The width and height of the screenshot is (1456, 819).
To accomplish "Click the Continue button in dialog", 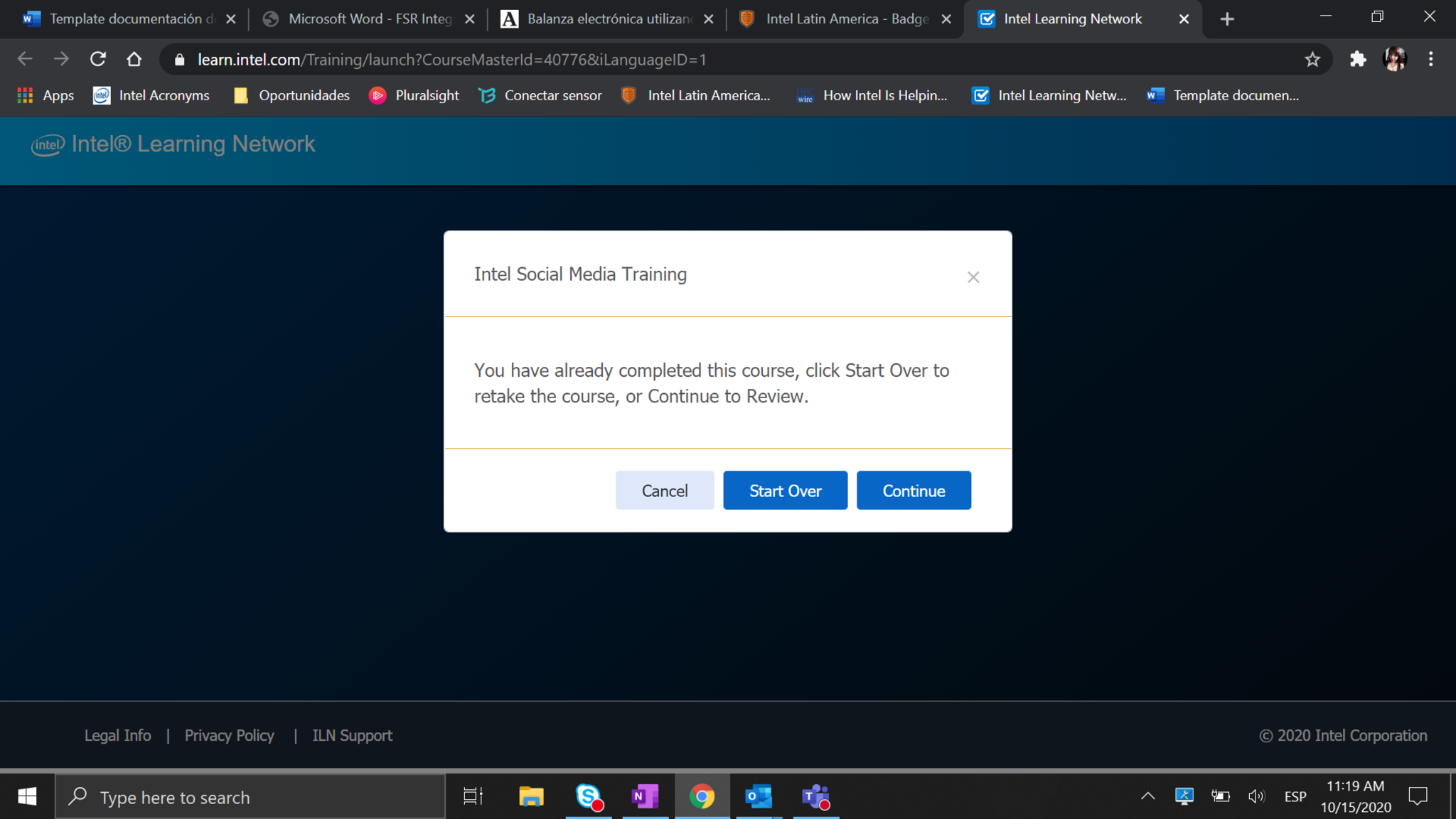I will [913, 491].
